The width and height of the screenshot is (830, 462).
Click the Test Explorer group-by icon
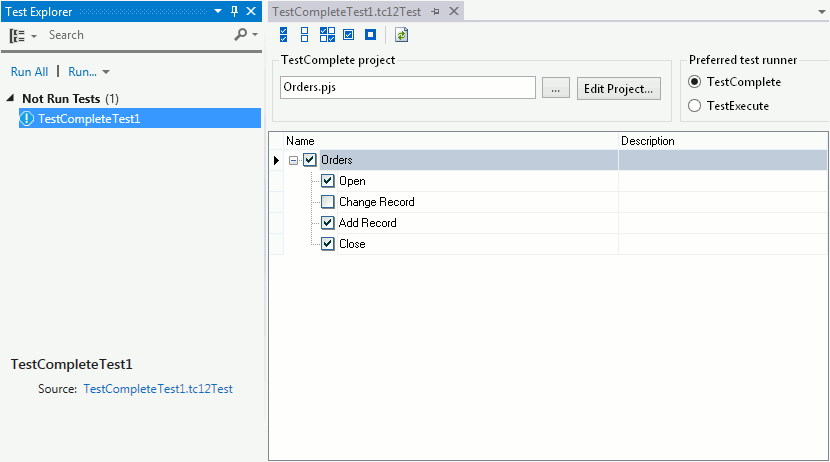point(17,35)
